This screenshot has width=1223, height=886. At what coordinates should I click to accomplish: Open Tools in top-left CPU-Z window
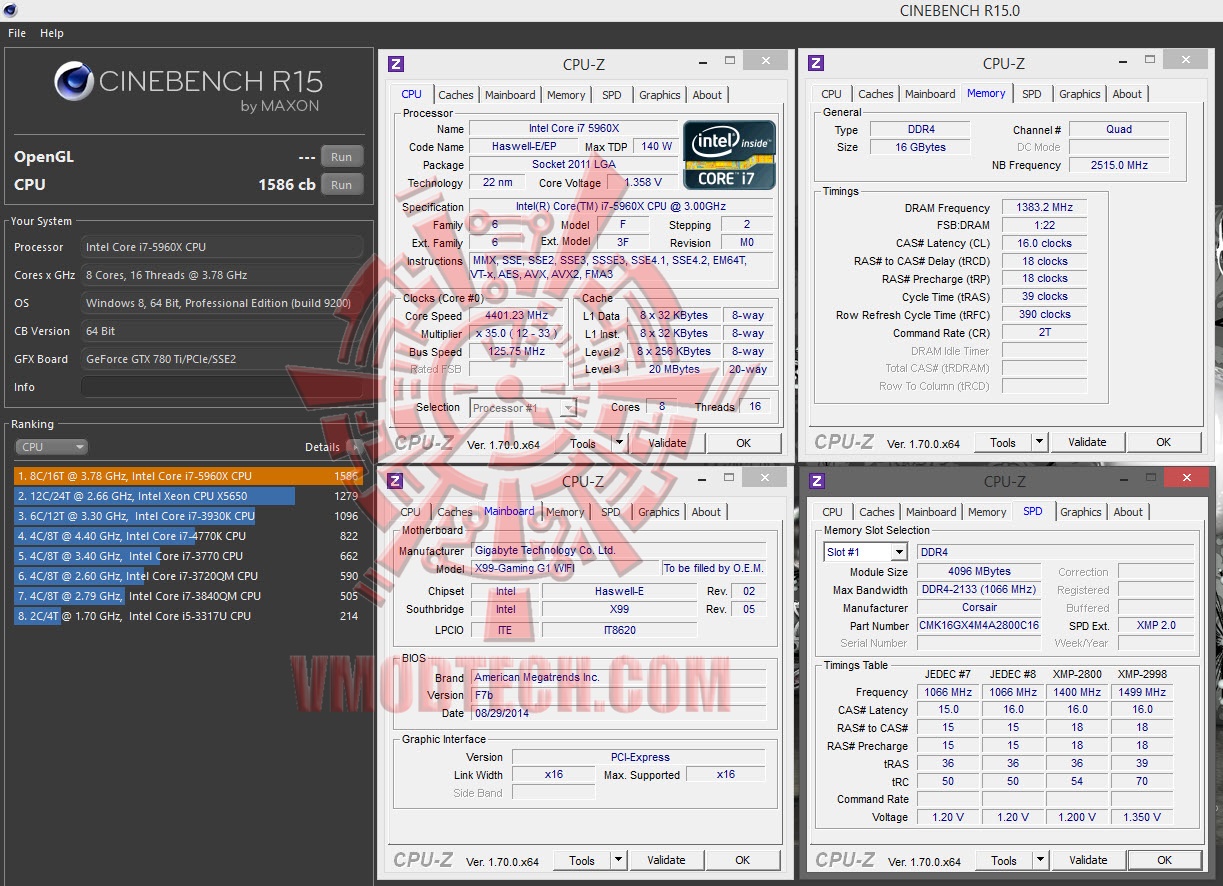pyautogui.click(x=583, y=443)
